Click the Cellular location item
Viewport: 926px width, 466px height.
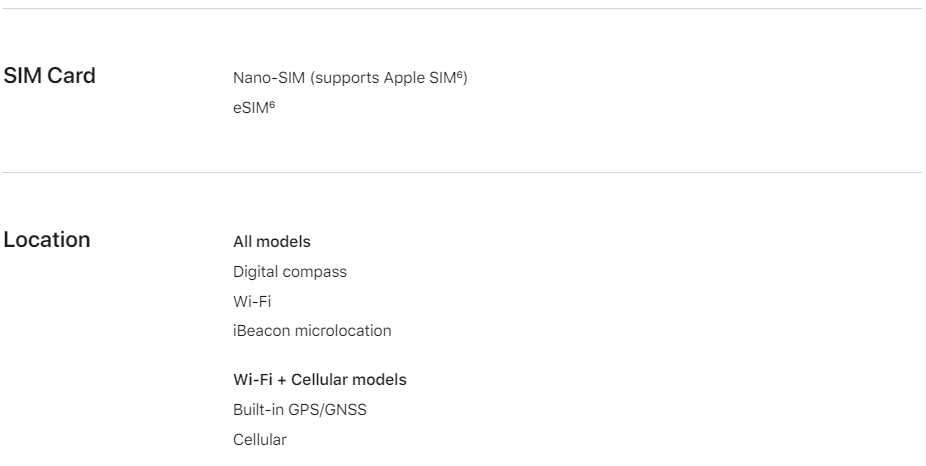260,439
